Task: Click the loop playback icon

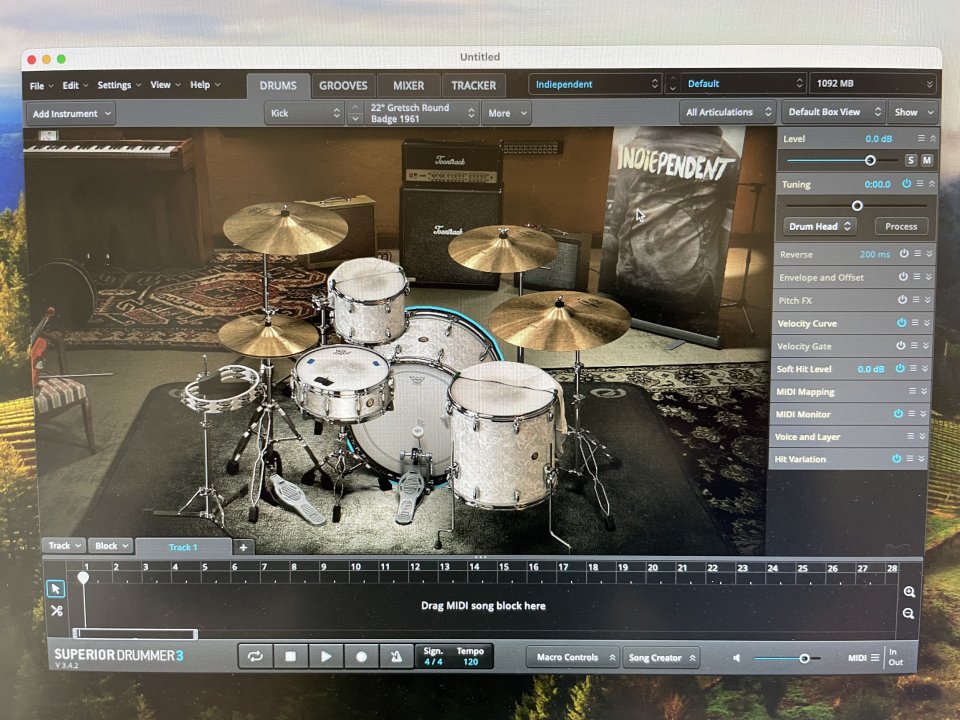Action: click(x=256, y=657)
